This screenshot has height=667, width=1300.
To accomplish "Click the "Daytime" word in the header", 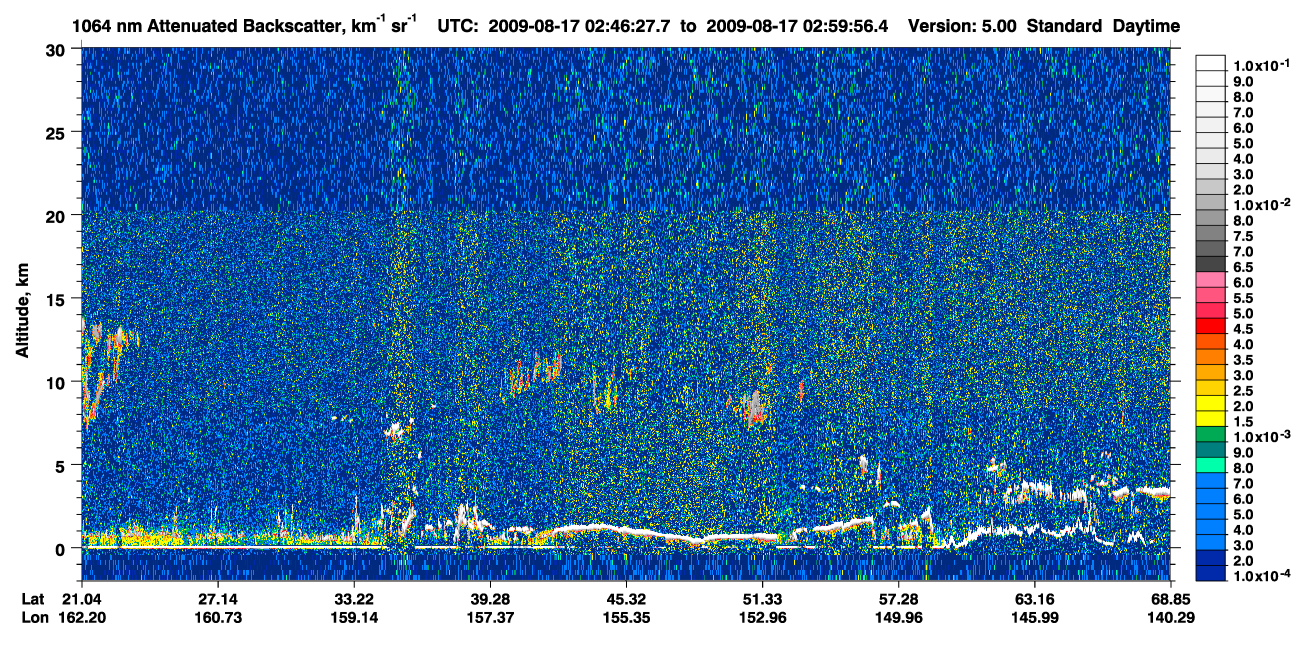I will 1147,26.
